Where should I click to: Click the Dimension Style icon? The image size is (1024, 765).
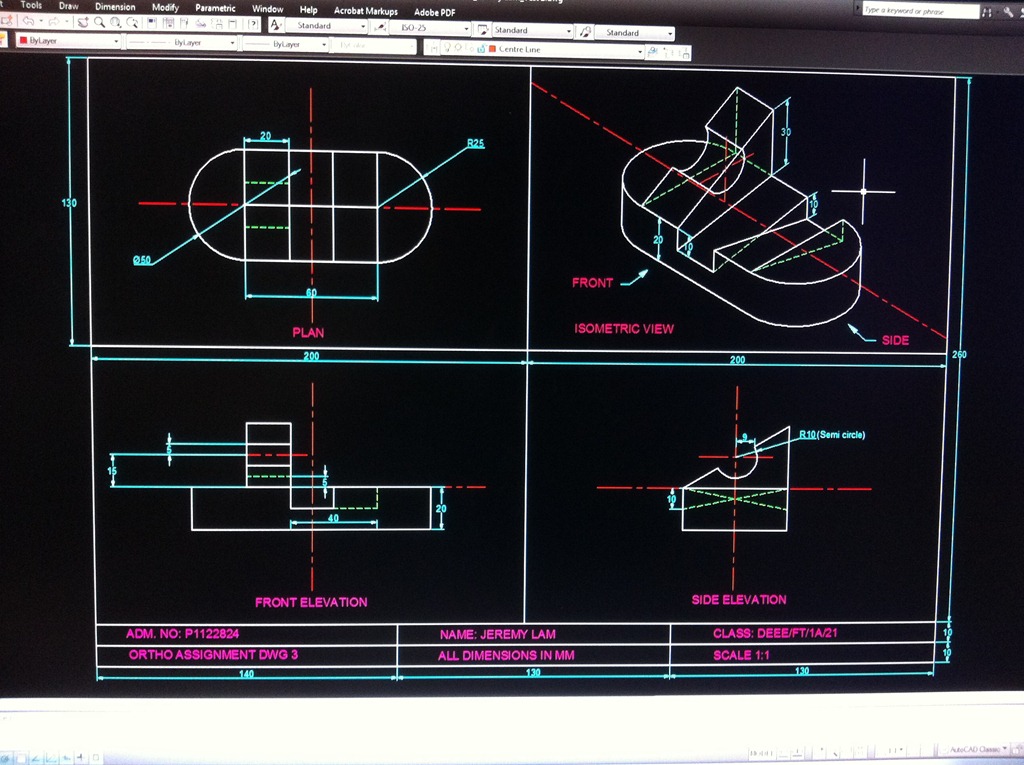379,28
